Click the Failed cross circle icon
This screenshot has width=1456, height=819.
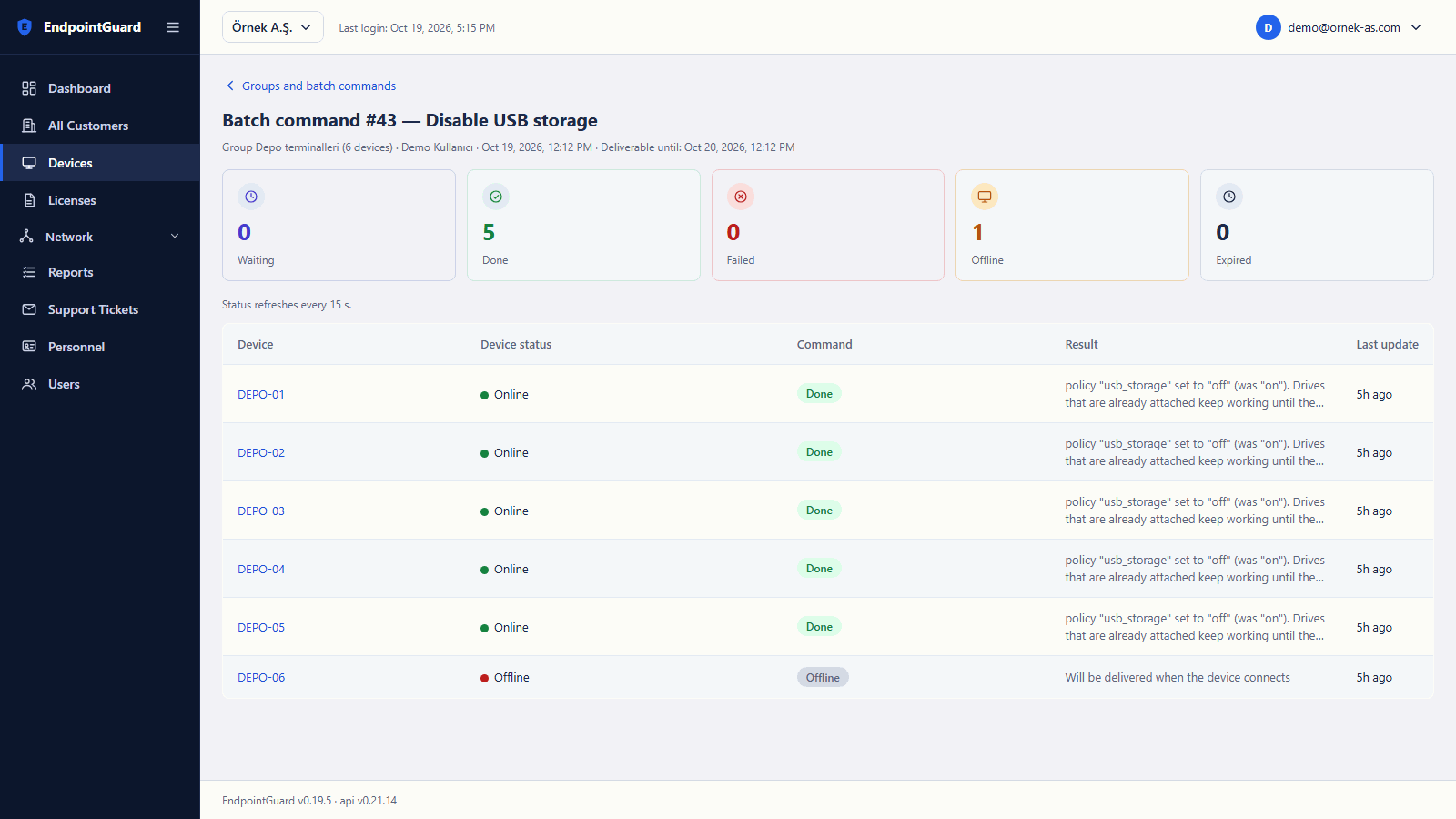point(741,197)
